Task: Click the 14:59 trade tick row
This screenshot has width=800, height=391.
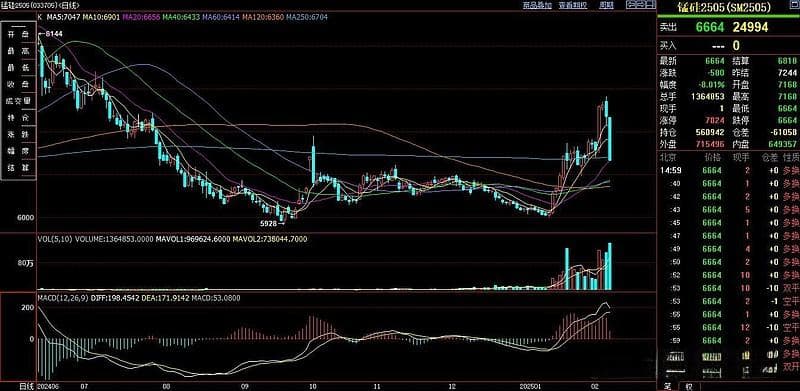Action: [728, 170]
